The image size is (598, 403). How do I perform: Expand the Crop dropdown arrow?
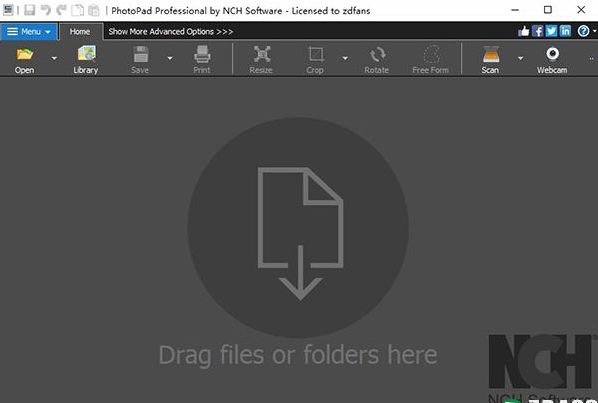(x=345, y=58)
